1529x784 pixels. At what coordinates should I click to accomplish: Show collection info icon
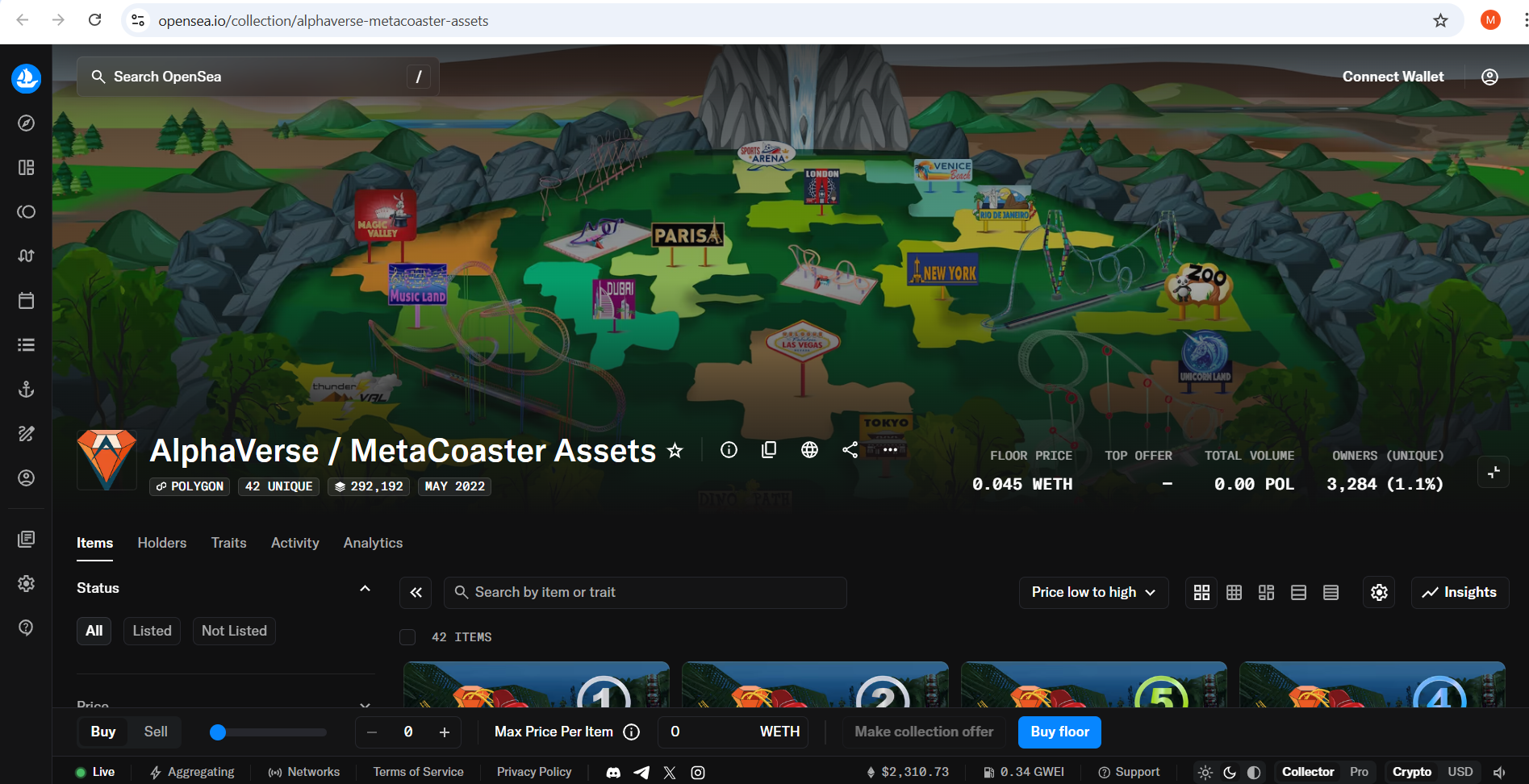(x=729, y=450)
